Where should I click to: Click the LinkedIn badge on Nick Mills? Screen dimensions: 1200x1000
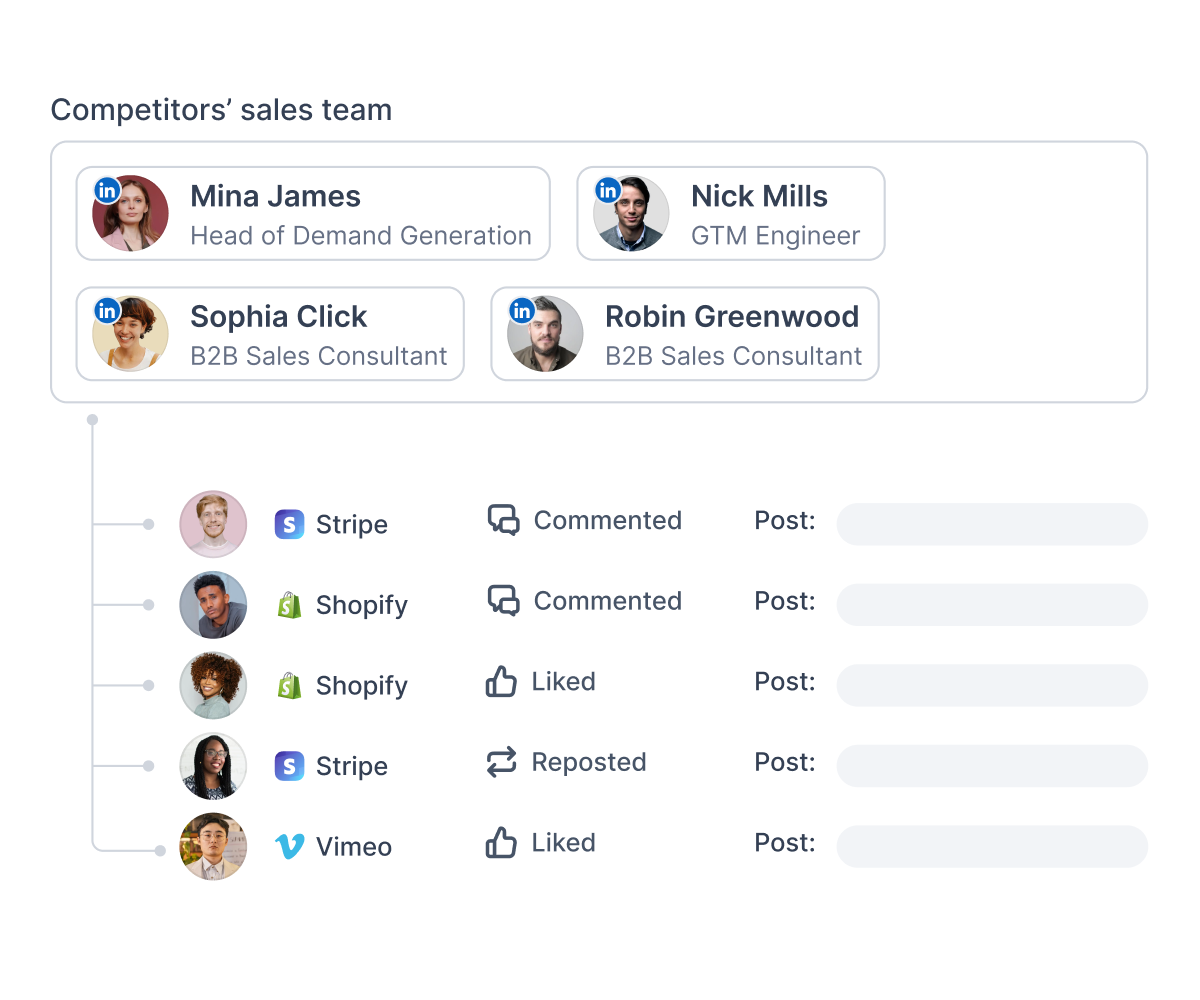coord(608,191)
